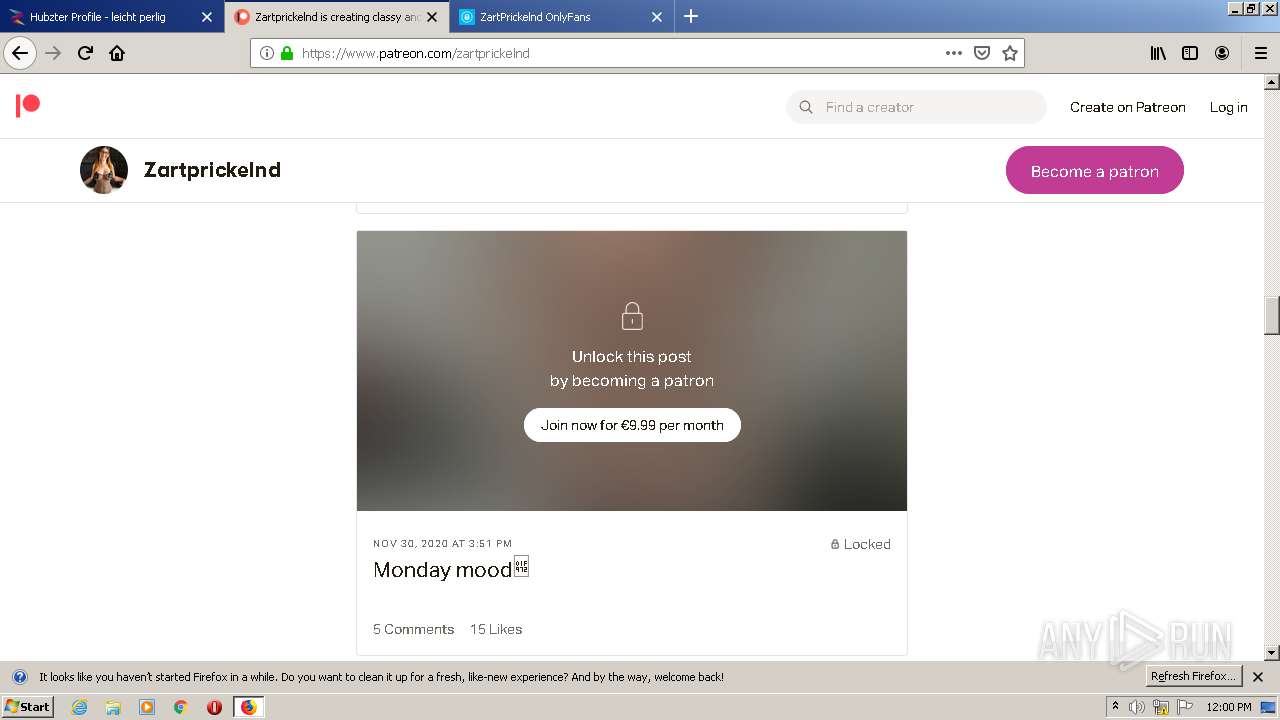
Task: Open 5 Comments on post
Action: [413, 629]
